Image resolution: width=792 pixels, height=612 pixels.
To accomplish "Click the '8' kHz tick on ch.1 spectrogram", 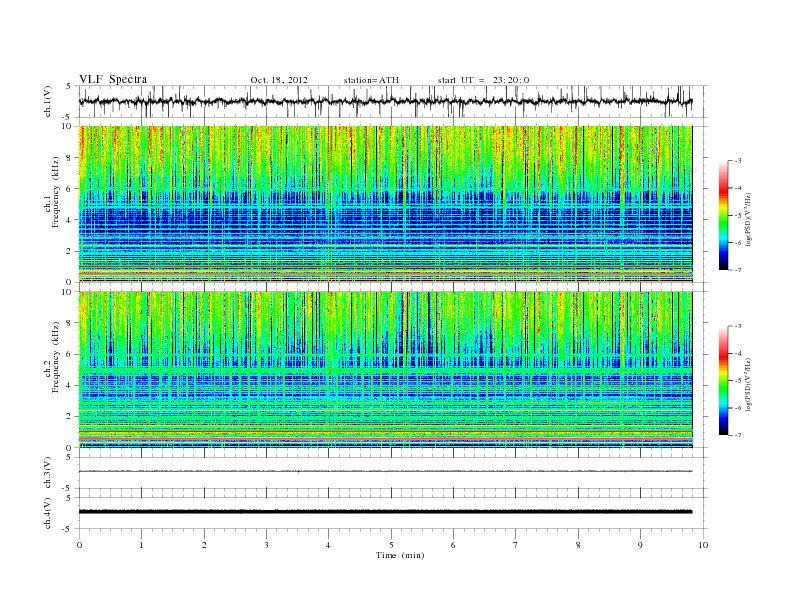I will pos(70,158).
